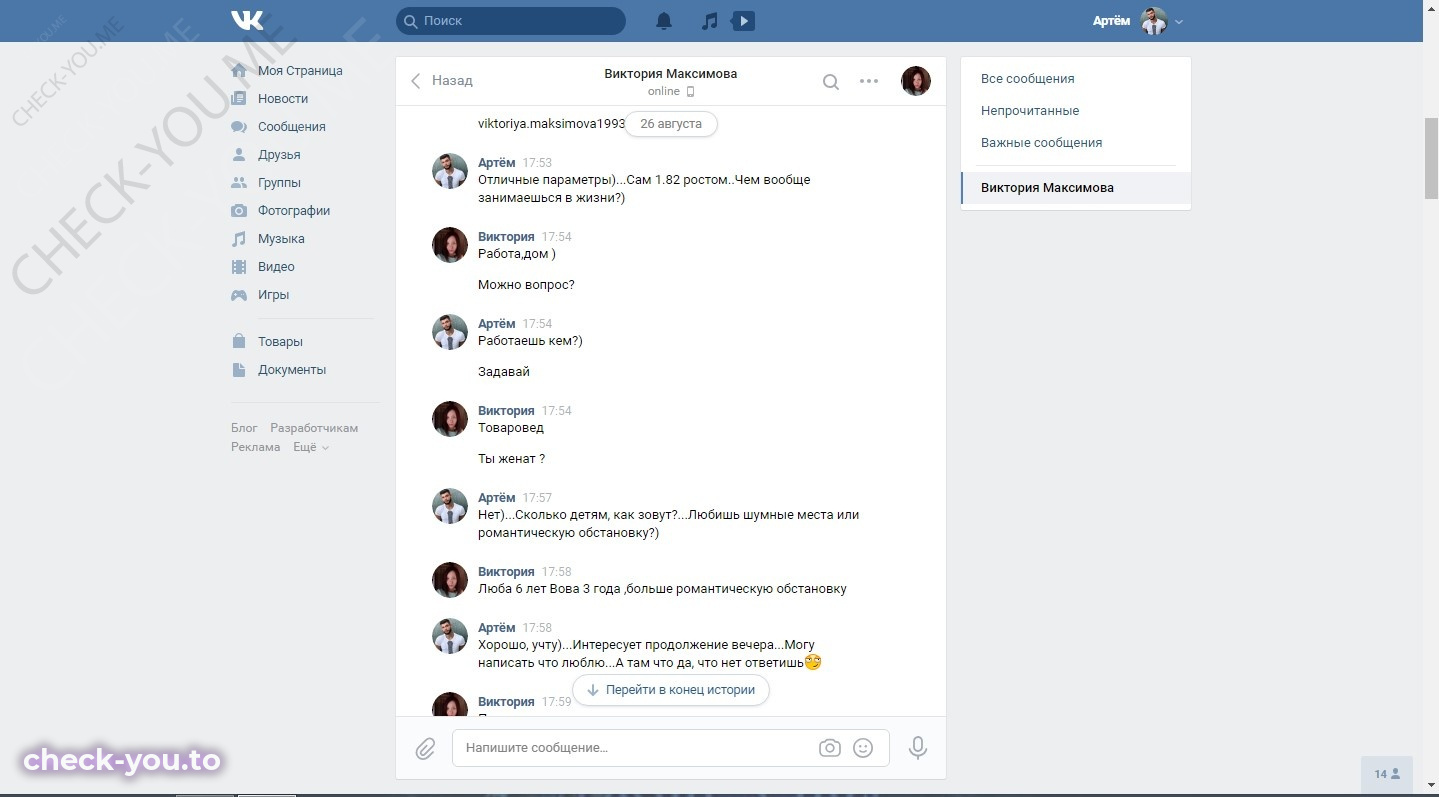The width and height of the screenshot is (1439, 797).
Task: Select Виктория Максимова conversation tab
Action: (1076, 188)
